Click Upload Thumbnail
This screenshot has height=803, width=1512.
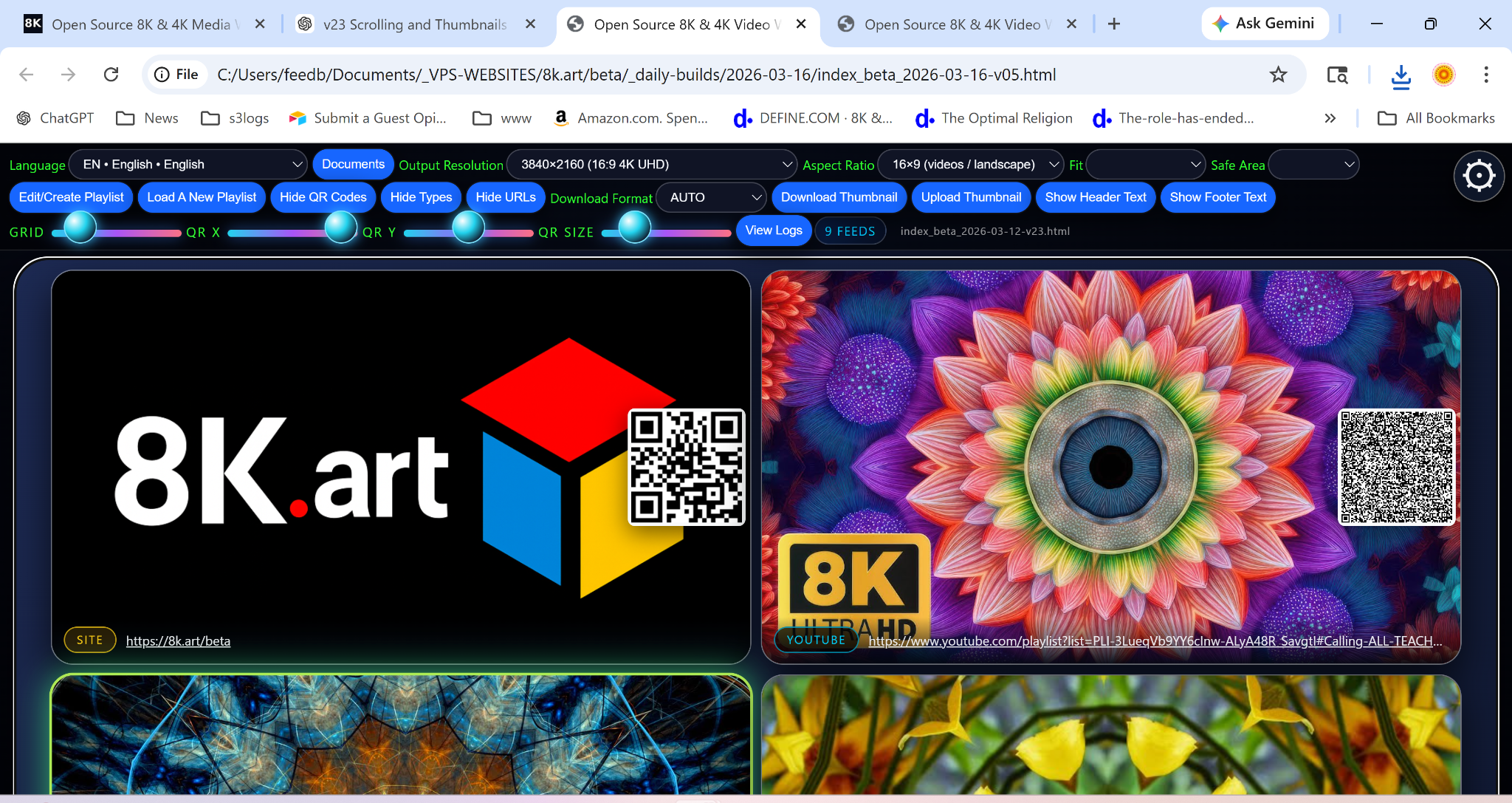point(972,197)
